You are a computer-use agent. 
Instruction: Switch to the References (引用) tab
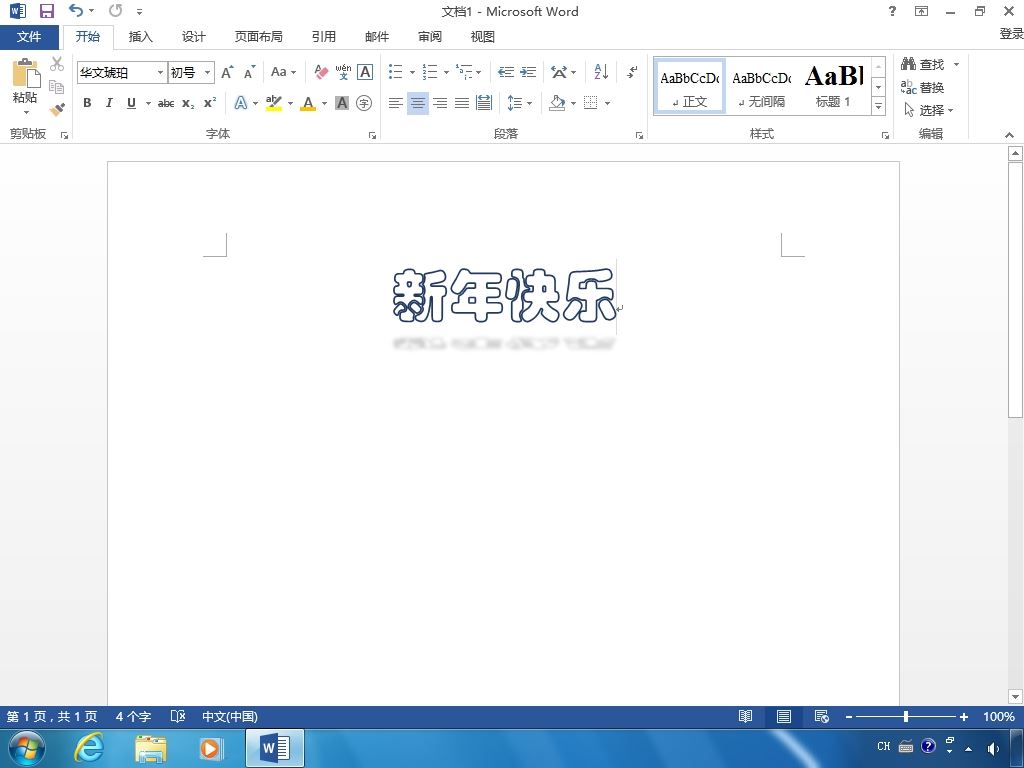click(323, 37)
